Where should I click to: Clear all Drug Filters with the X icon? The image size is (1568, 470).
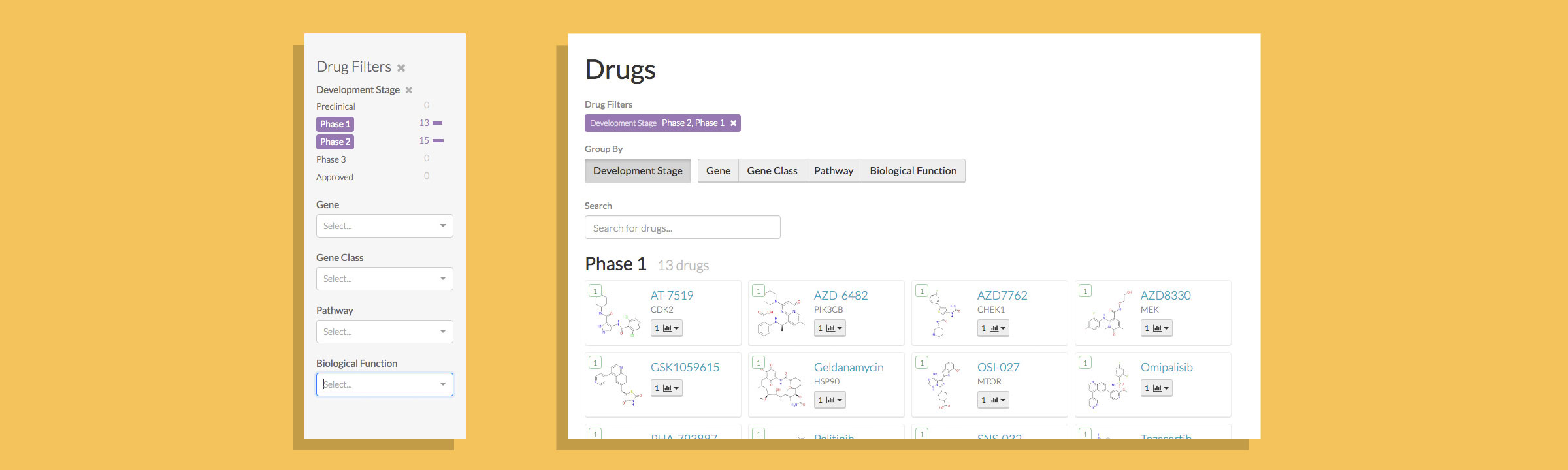pyautogui.click(x=401, y=68)
